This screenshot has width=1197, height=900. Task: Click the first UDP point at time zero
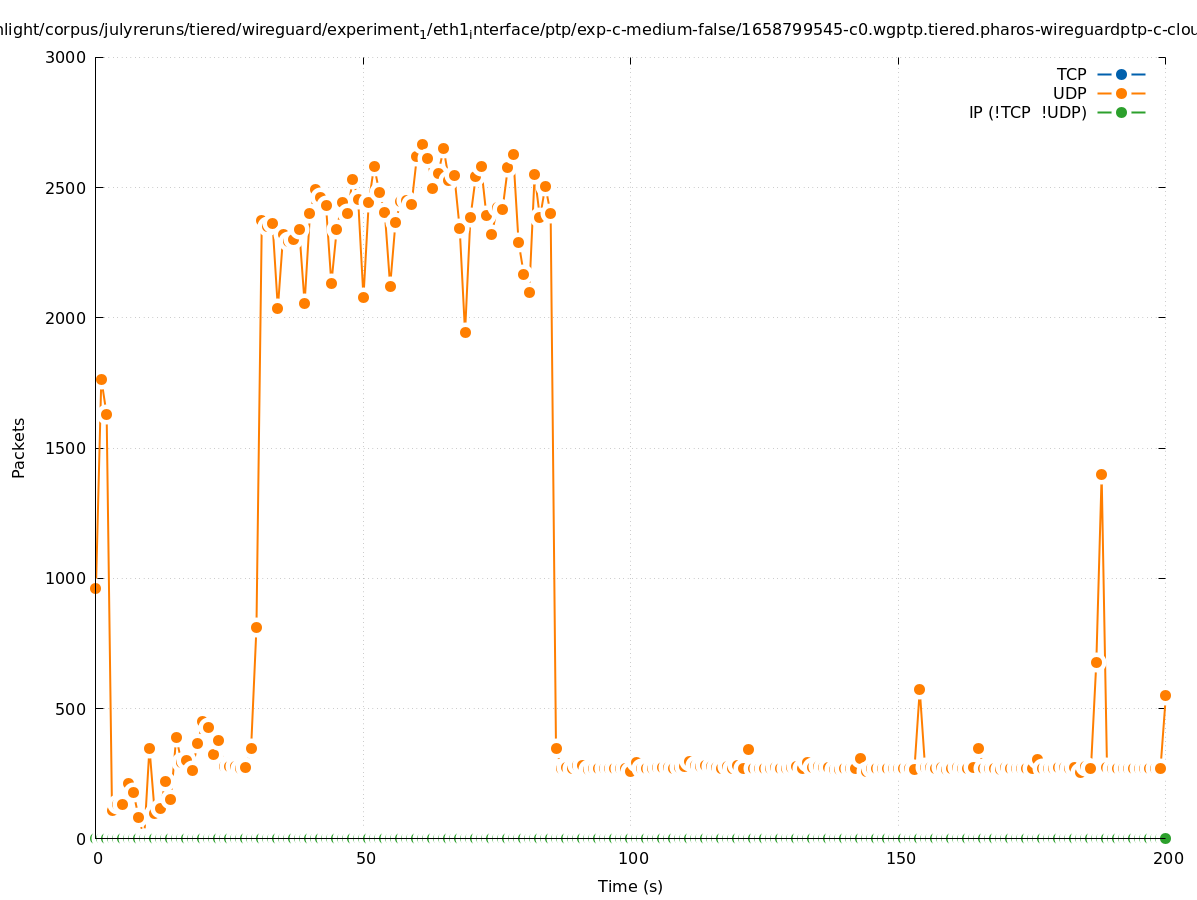point(95,588)
